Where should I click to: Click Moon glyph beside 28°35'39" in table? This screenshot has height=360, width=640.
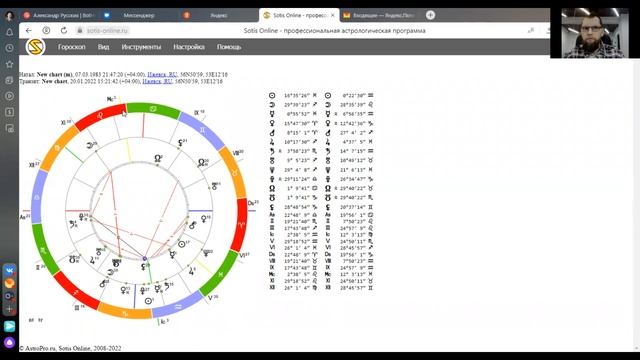point(328,105)
